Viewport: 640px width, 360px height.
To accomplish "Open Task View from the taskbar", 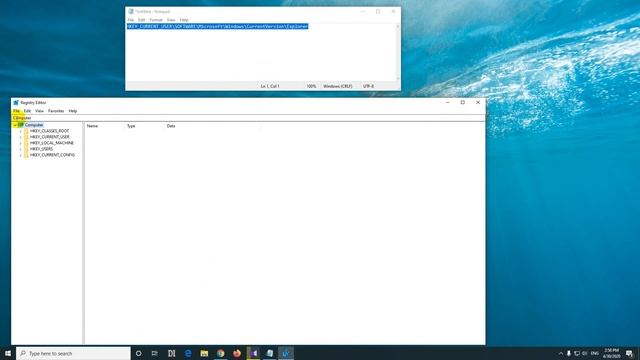I will 155,353.
